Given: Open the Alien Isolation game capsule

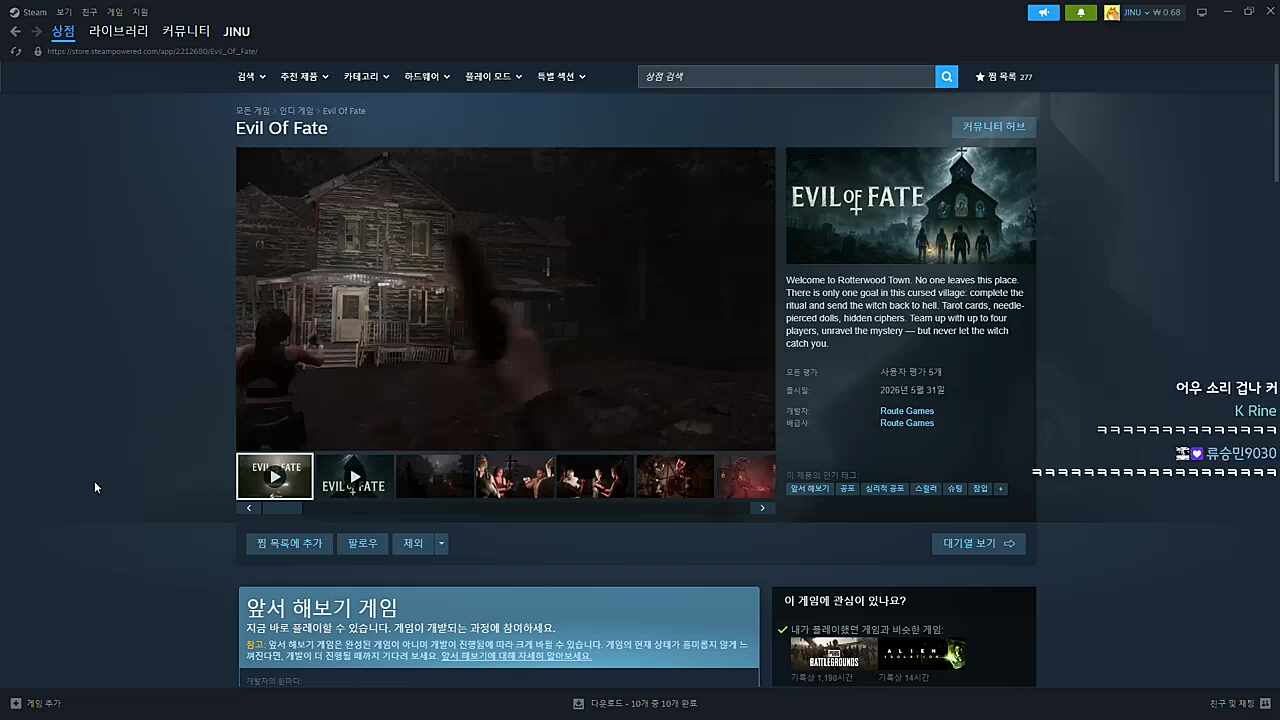Looking at the screenshot, I should (922, 654).
